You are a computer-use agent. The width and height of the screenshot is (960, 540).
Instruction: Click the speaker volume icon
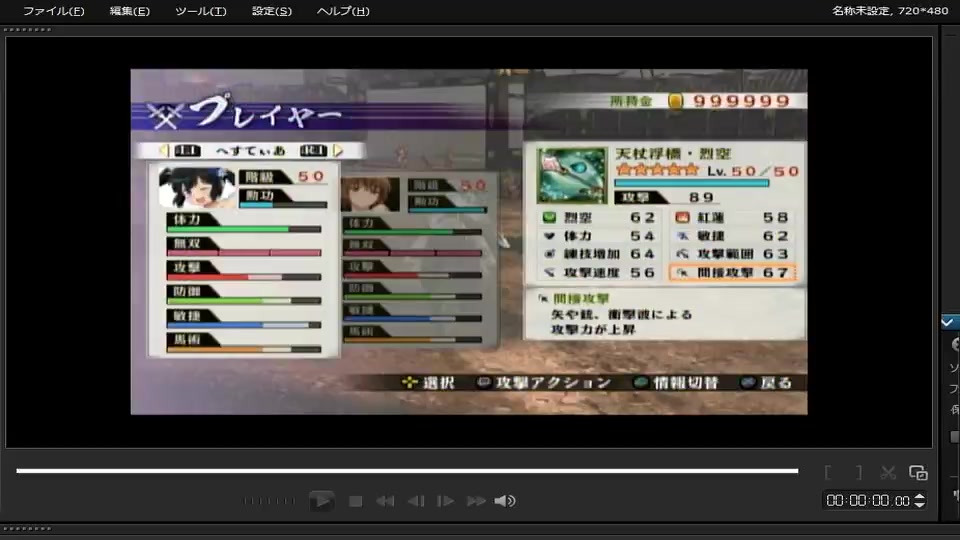[505, 501]
